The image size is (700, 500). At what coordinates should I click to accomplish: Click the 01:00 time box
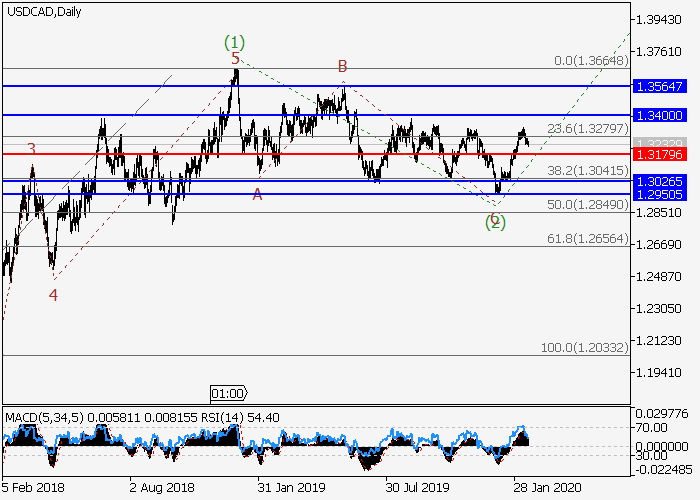click(x=225, y=391)
